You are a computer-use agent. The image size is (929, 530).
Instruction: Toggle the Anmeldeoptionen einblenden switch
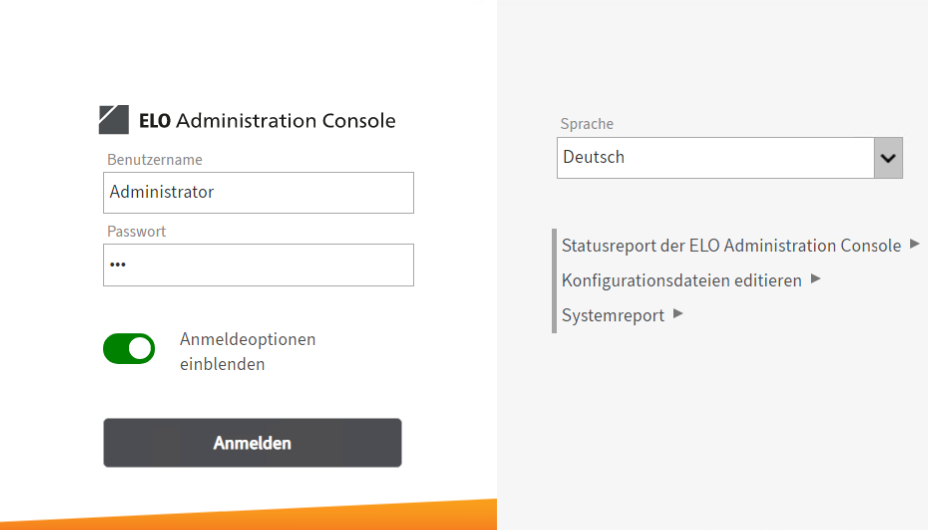click(129, 349)
